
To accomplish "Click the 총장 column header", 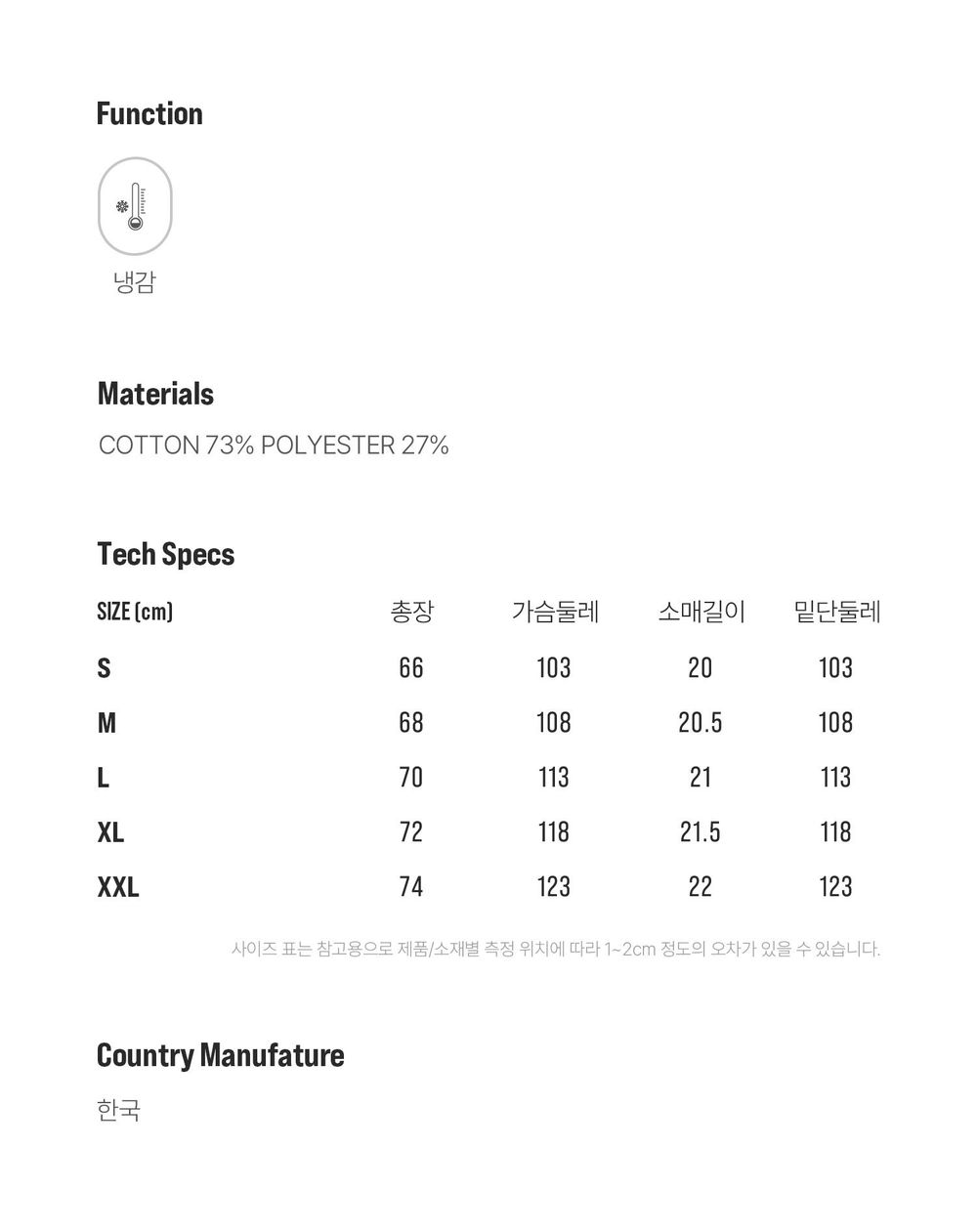I will (411, 612).
